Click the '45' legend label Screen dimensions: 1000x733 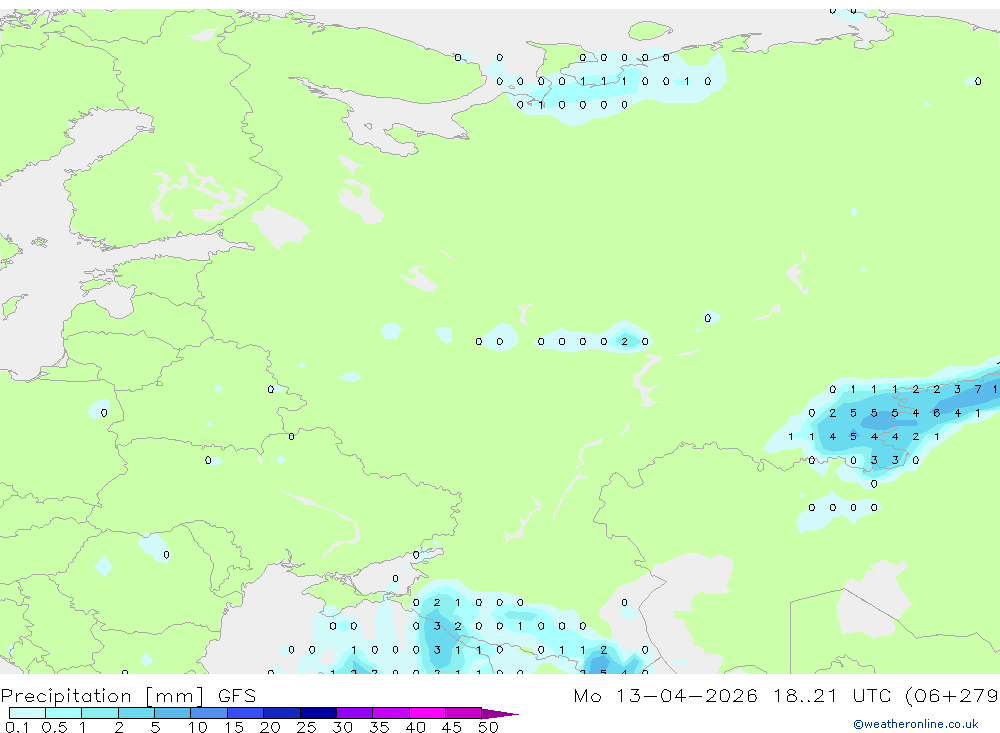pos(452,727)
